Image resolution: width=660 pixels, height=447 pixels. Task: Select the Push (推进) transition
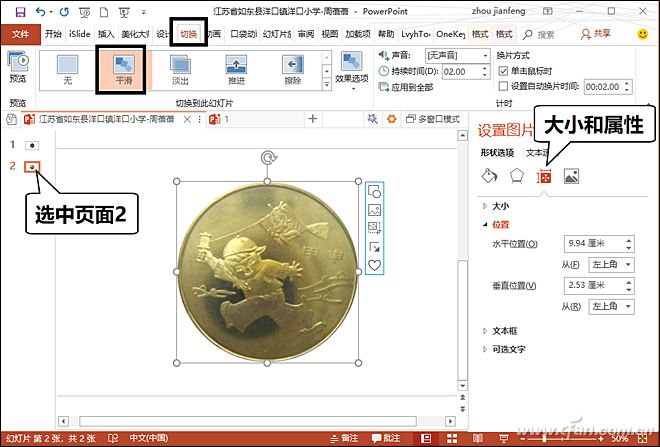coord(236,69)
